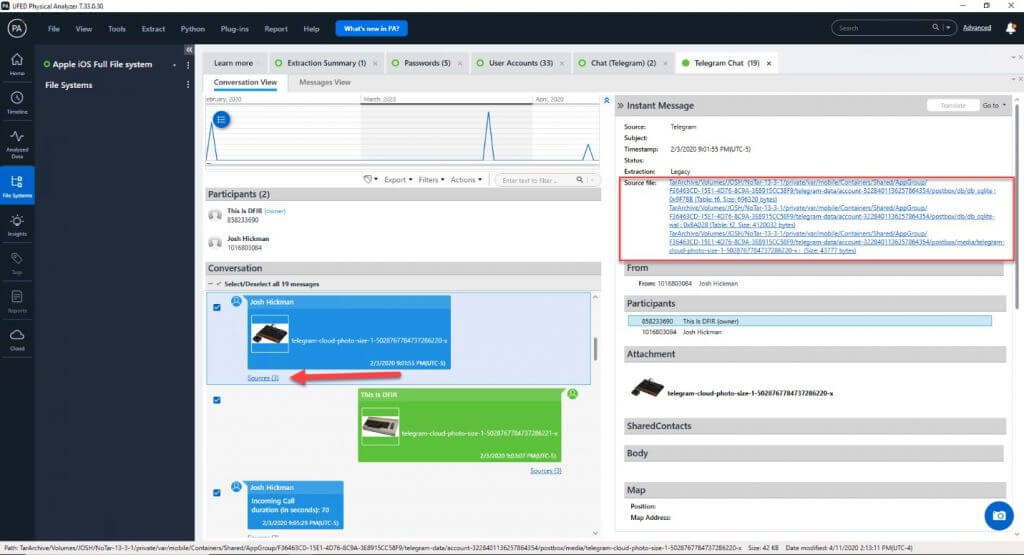
Task: Click inside the filter text input field
Action: tap(537, 180)
